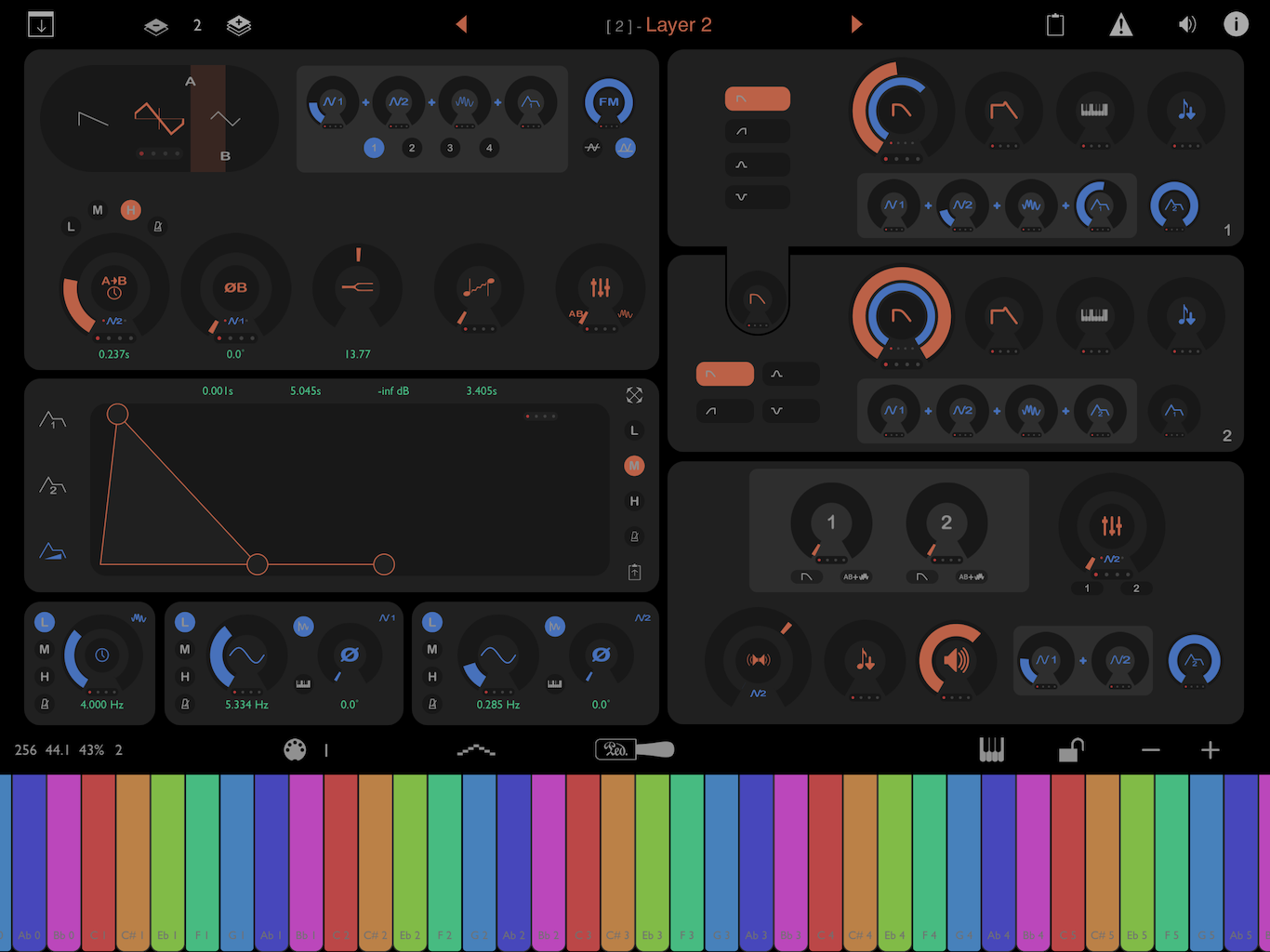Click the clipboard icon in the top bar
This screenshot has width=1270, height=952.
click(1055, 25)
